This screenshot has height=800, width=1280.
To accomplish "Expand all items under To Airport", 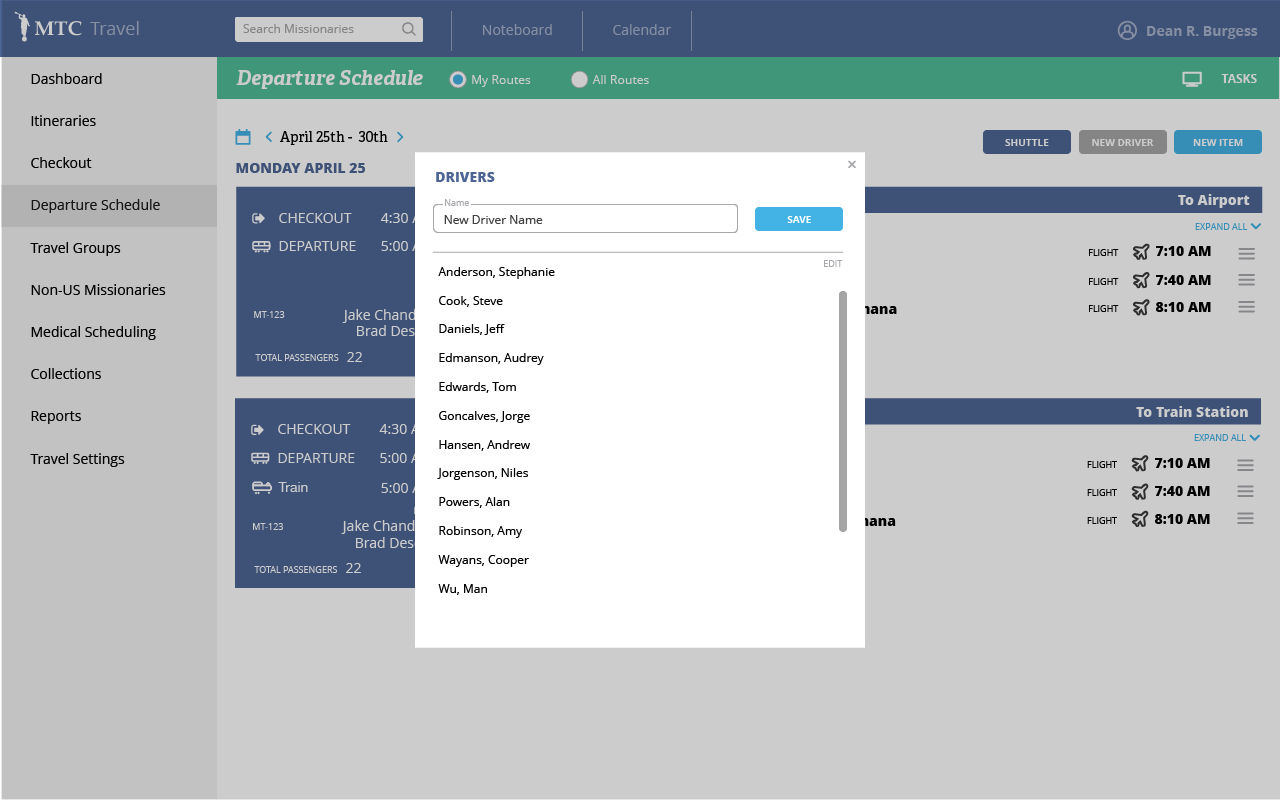I will 1227,227.
